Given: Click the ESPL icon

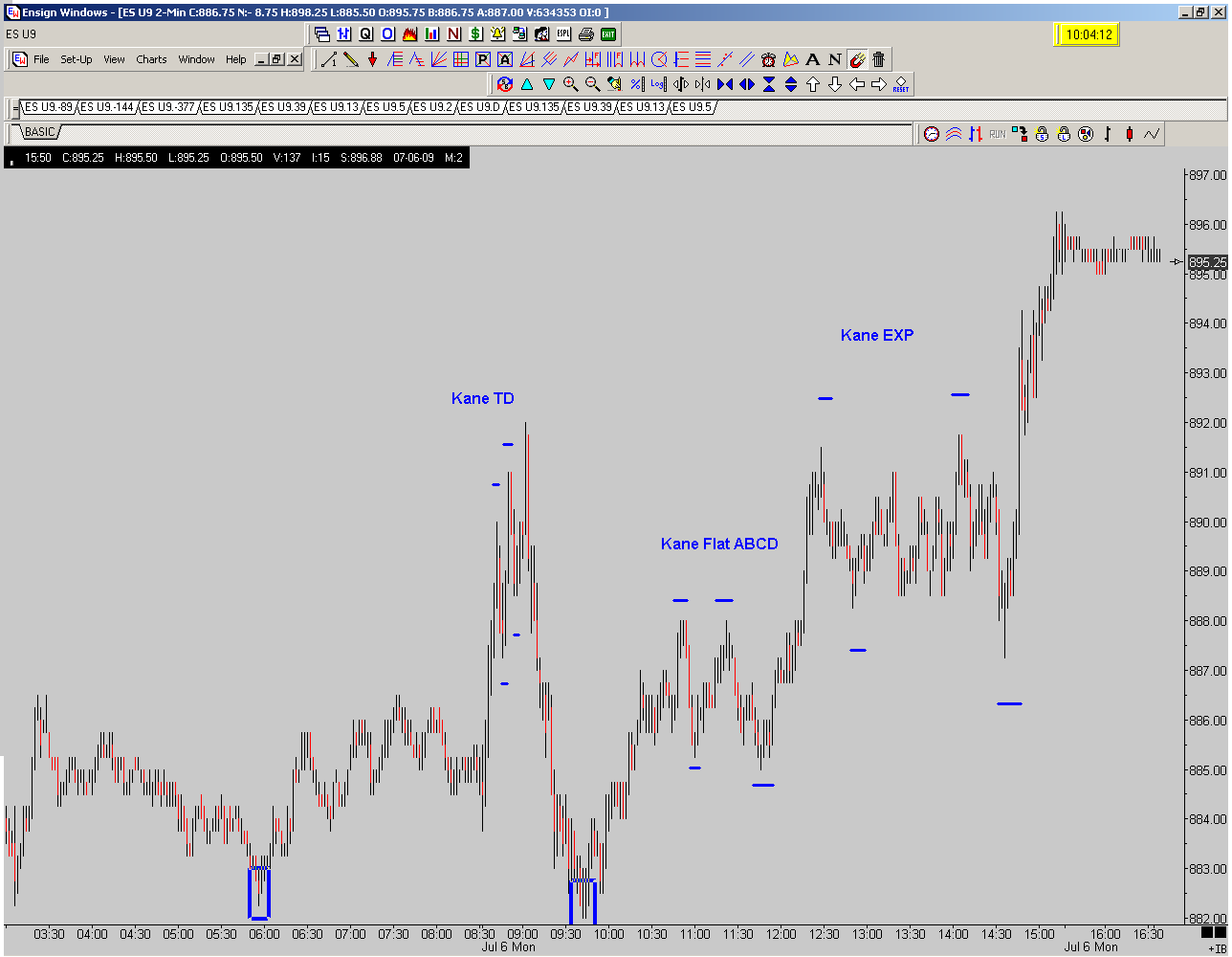Looking at the screenshot, I should (564, 33).
